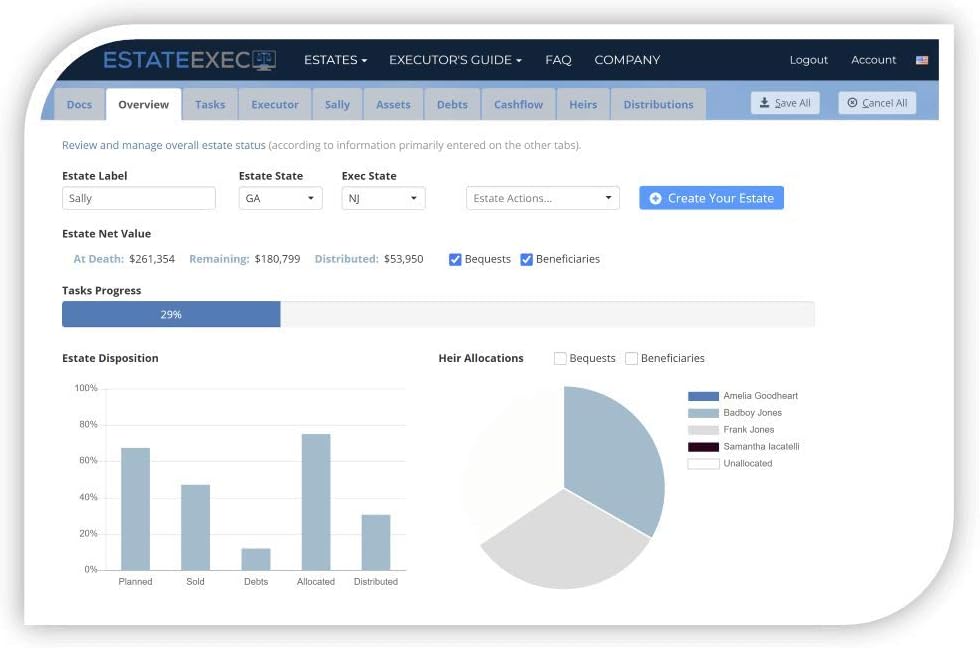Open the Exec State dropdown

pyautogui.click(x=383, y=198)
